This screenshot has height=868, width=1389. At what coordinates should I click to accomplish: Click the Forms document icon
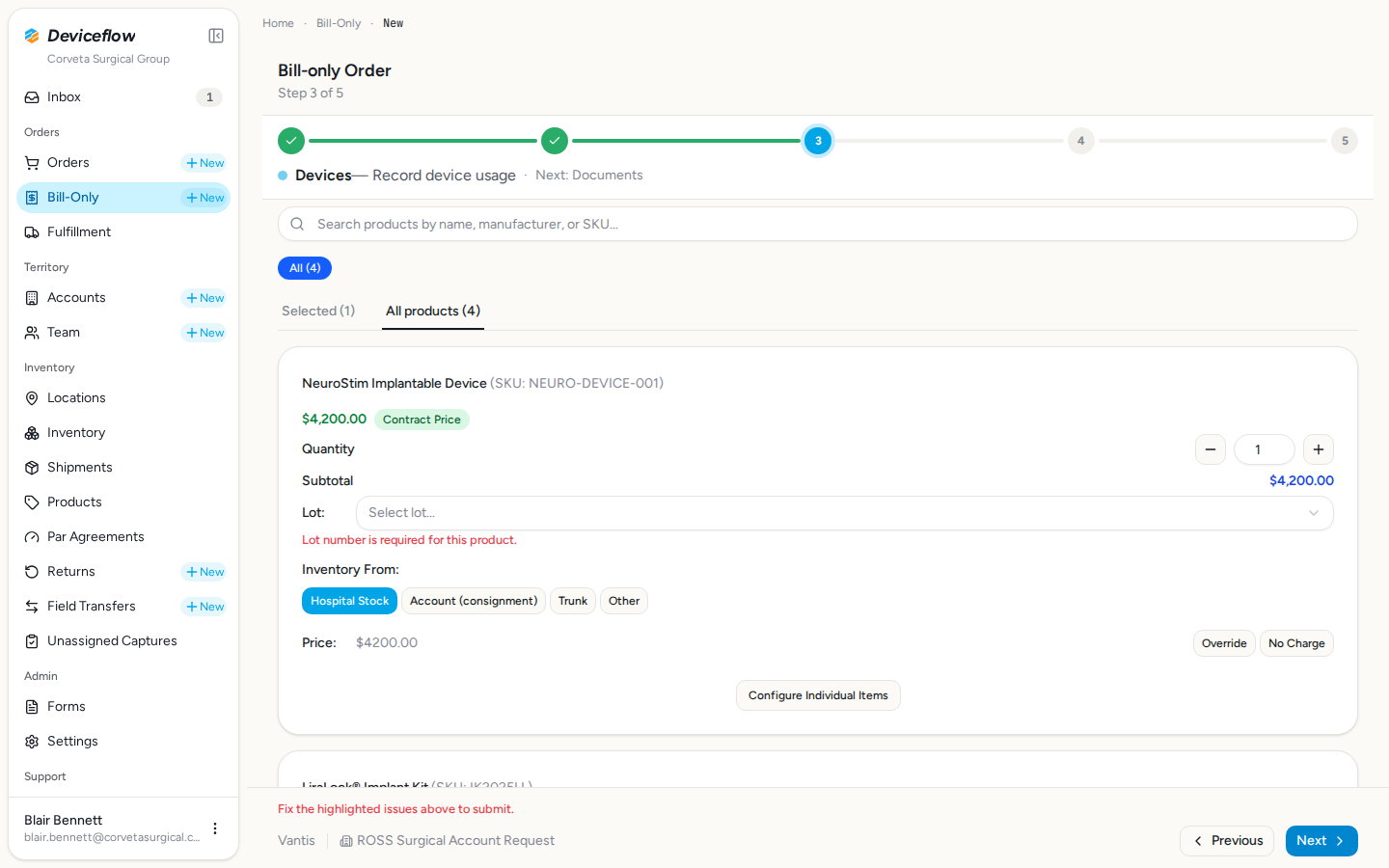(32, 707)
